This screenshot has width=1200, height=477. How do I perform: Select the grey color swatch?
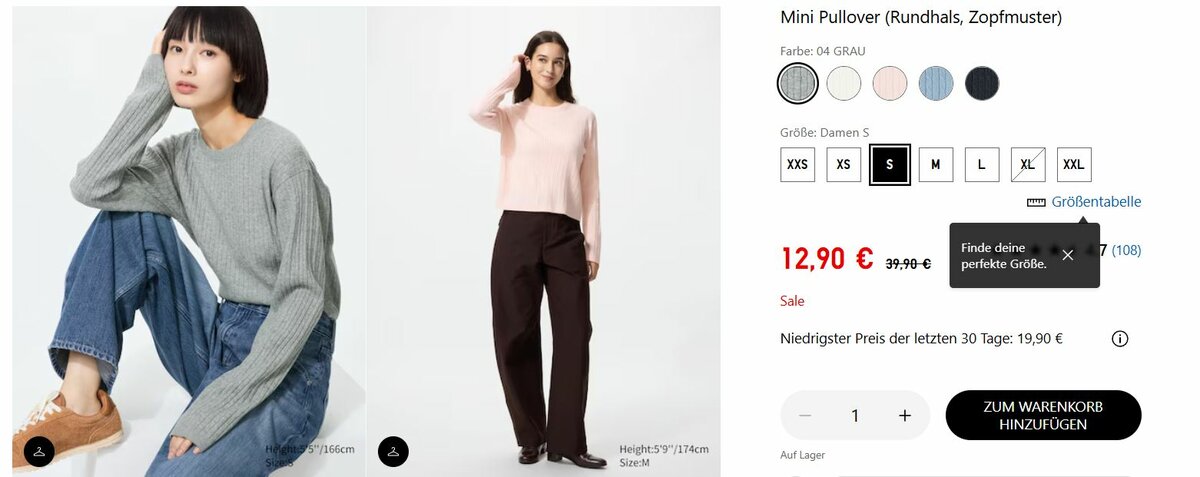(798, 83)
